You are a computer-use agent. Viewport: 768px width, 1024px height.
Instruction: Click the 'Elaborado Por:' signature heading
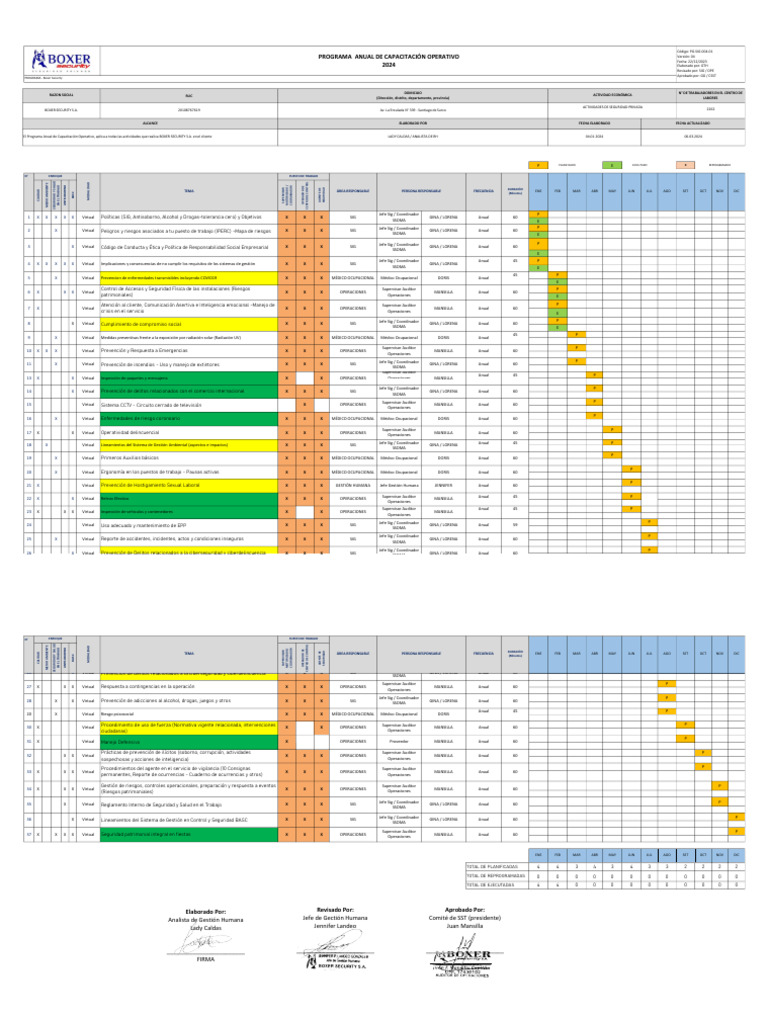(205, 912)
